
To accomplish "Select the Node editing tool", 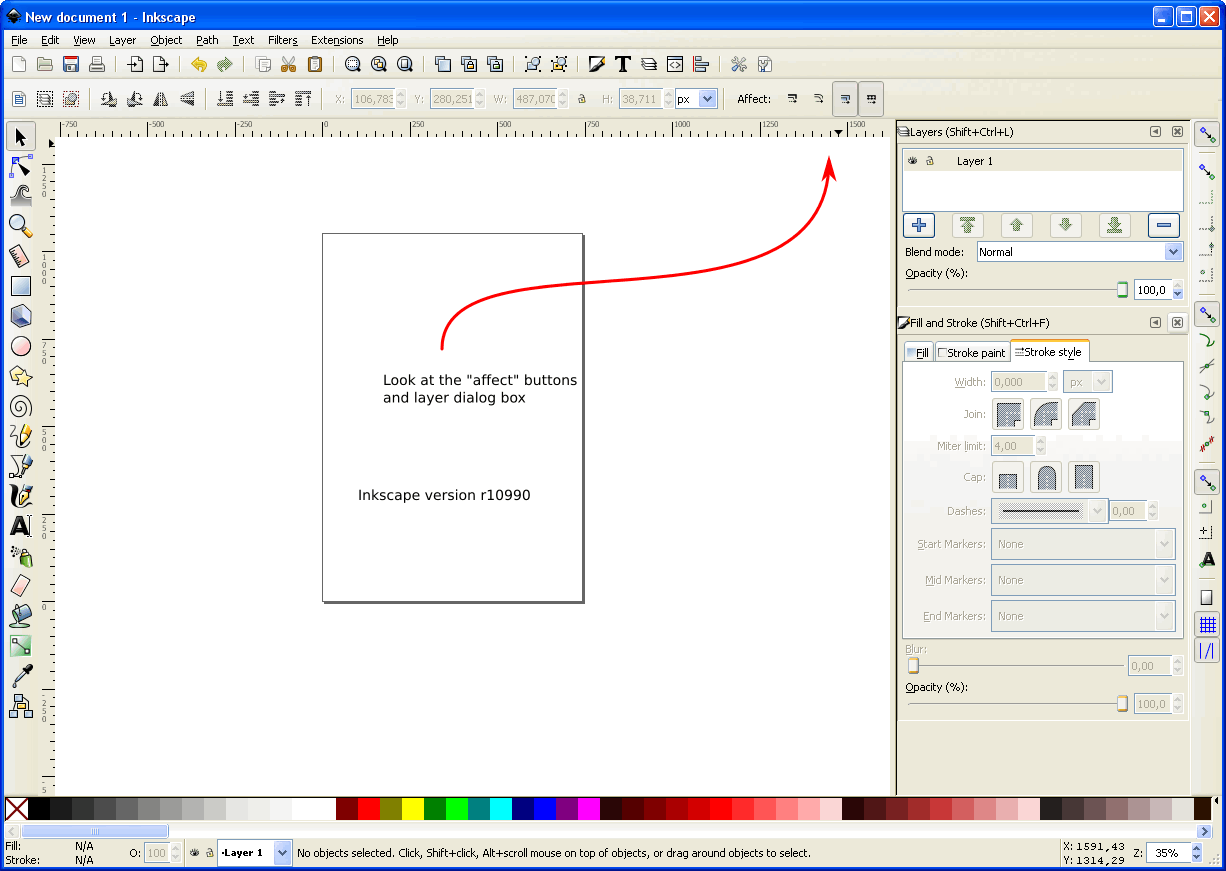I will click(x=20, y=166).
